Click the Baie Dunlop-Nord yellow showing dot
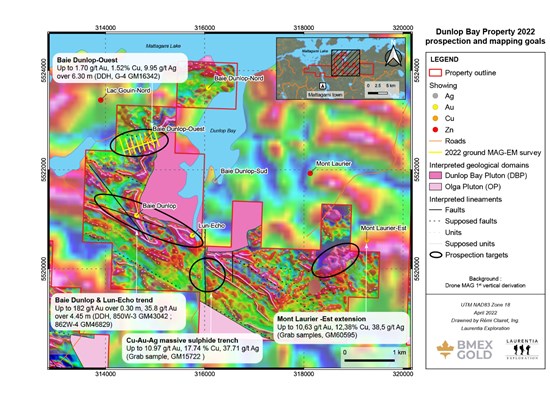Viewport: 550px width, 413px height. click(208, 88)
